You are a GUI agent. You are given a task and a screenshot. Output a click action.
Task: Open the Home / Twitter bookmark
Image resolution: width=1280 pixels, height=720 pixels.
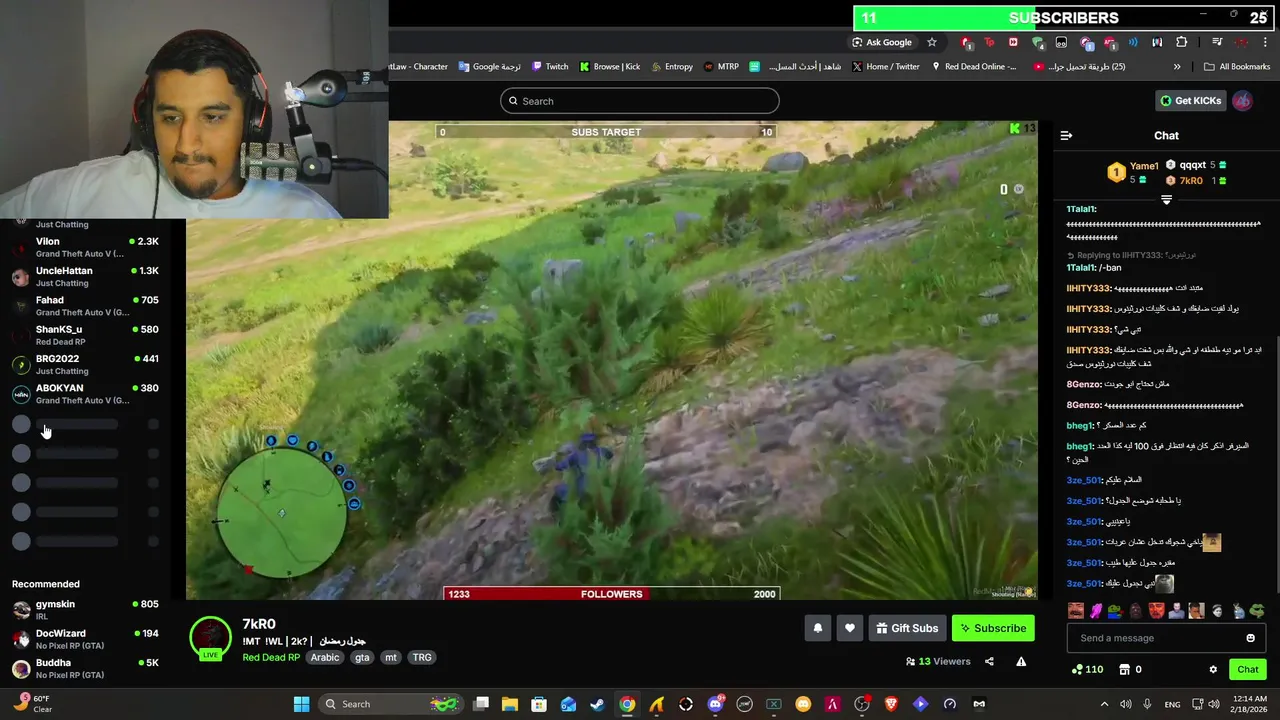pos(885,67)
